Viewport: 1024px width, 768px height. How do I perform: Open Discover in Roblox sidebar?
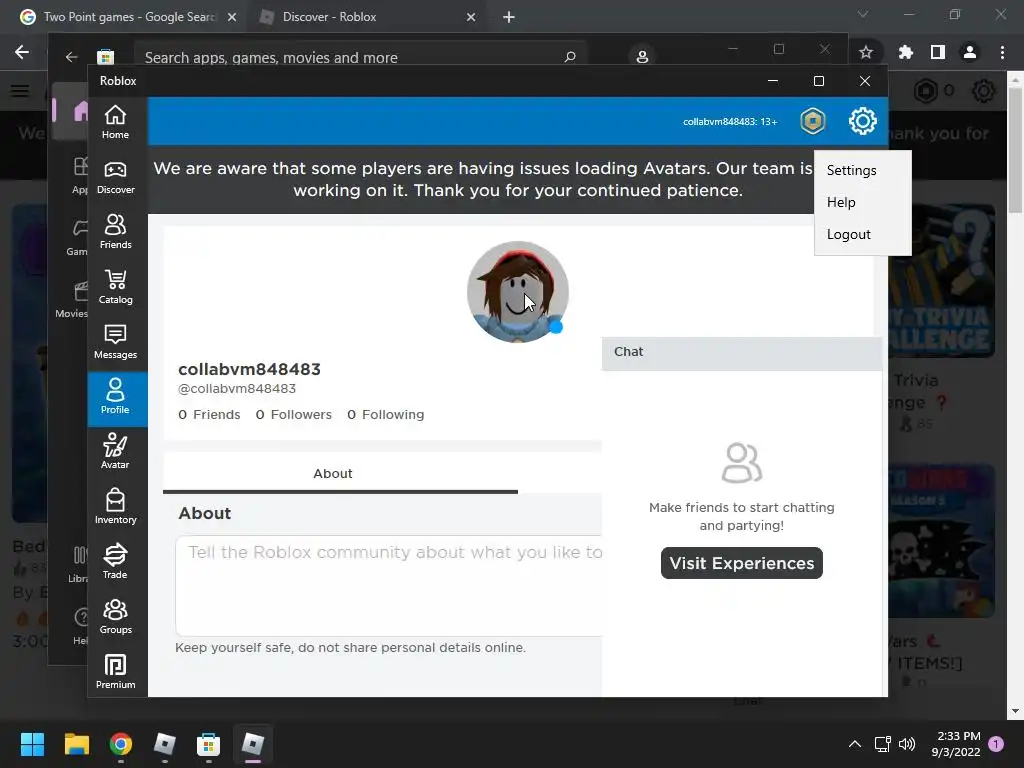click(116, 178)
